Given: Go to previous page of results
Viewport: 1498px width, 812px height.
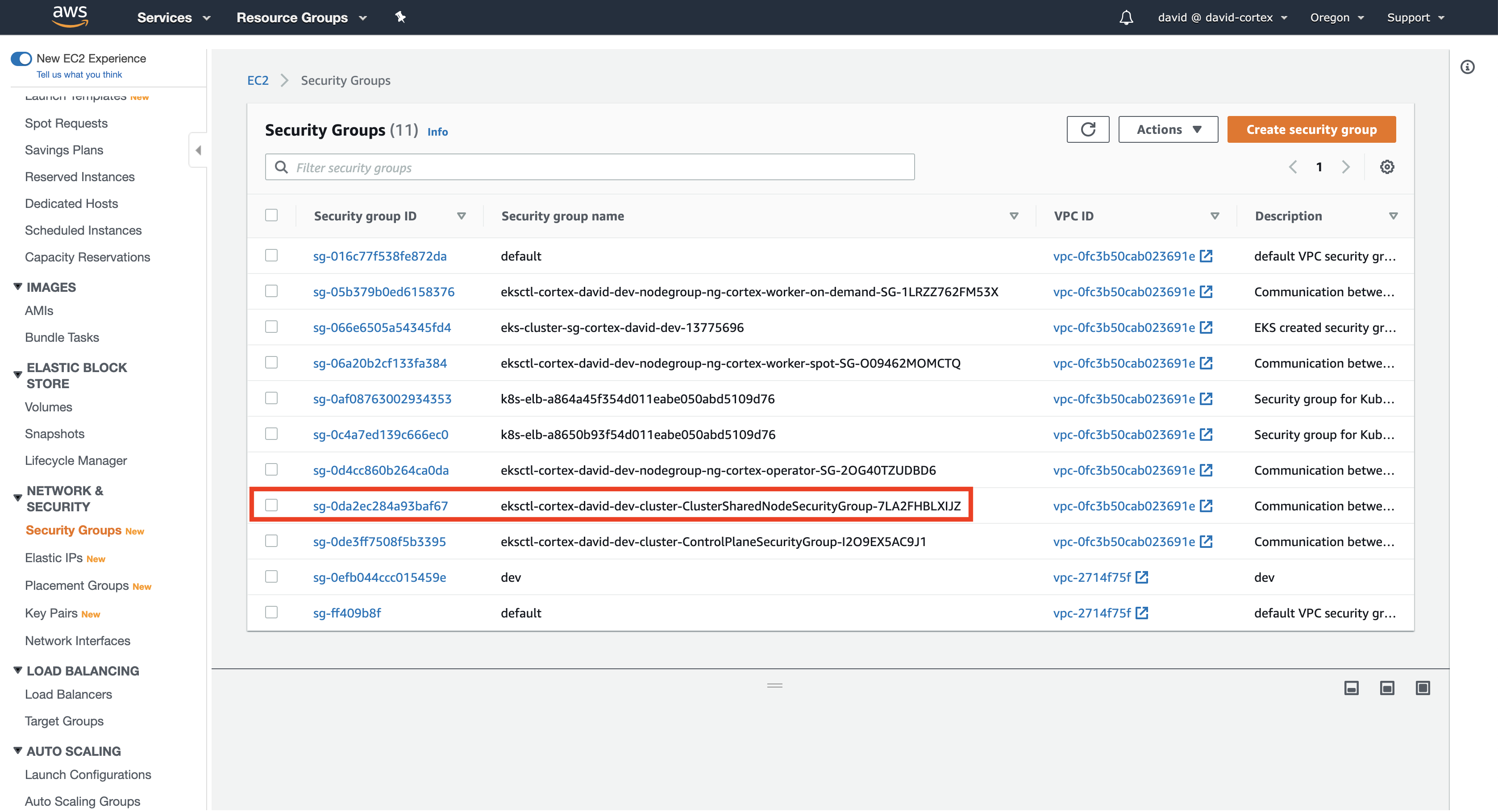Looking at the screenshot, I should coord(1292,167).
